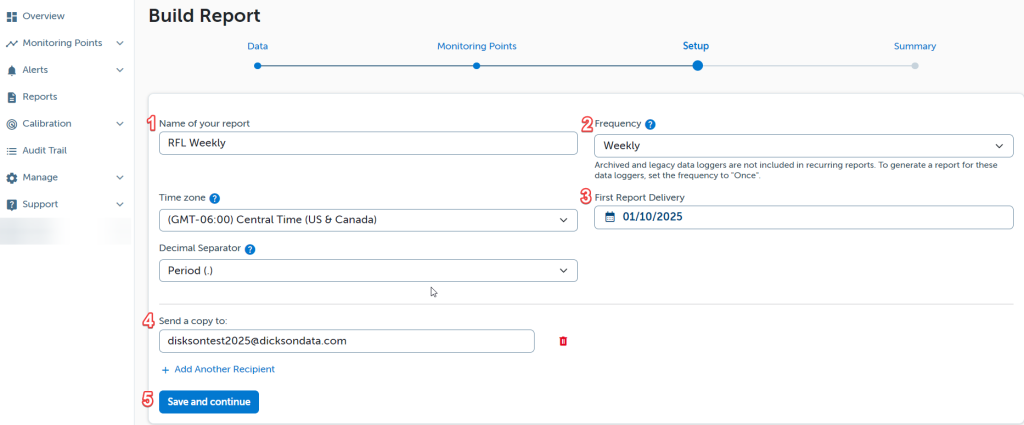Click the Decimal Separator help icon
This screenshot has height=425, width=1024.
pyautogui.click(x=250, y=249)
